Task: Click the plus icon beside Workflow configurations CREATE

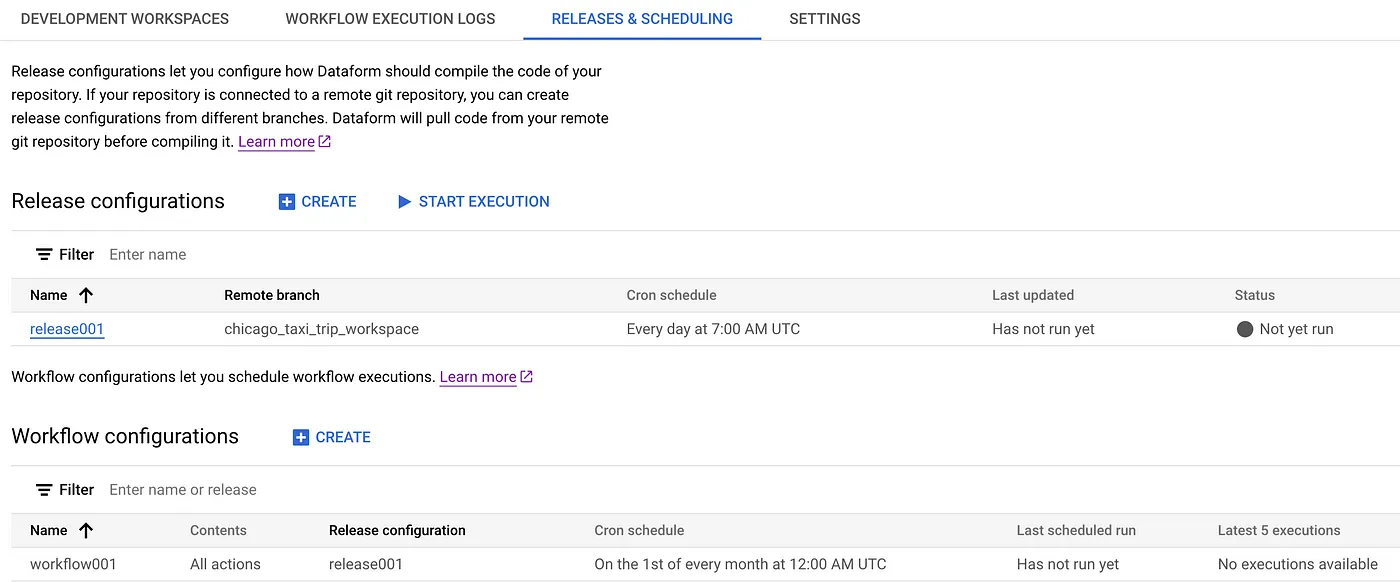Action: (x=300, y=438)
